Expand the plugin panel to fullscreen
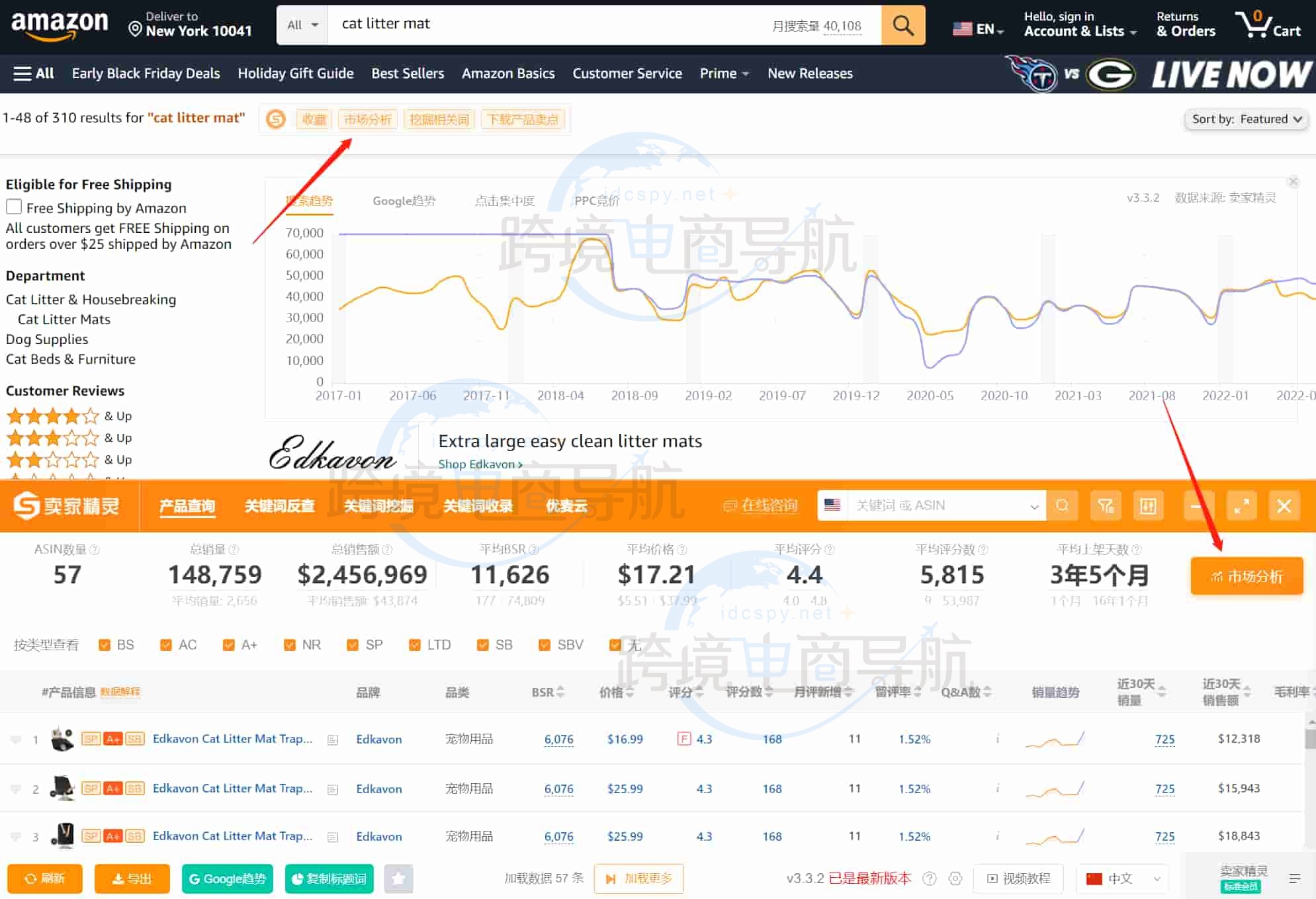 1241,506
